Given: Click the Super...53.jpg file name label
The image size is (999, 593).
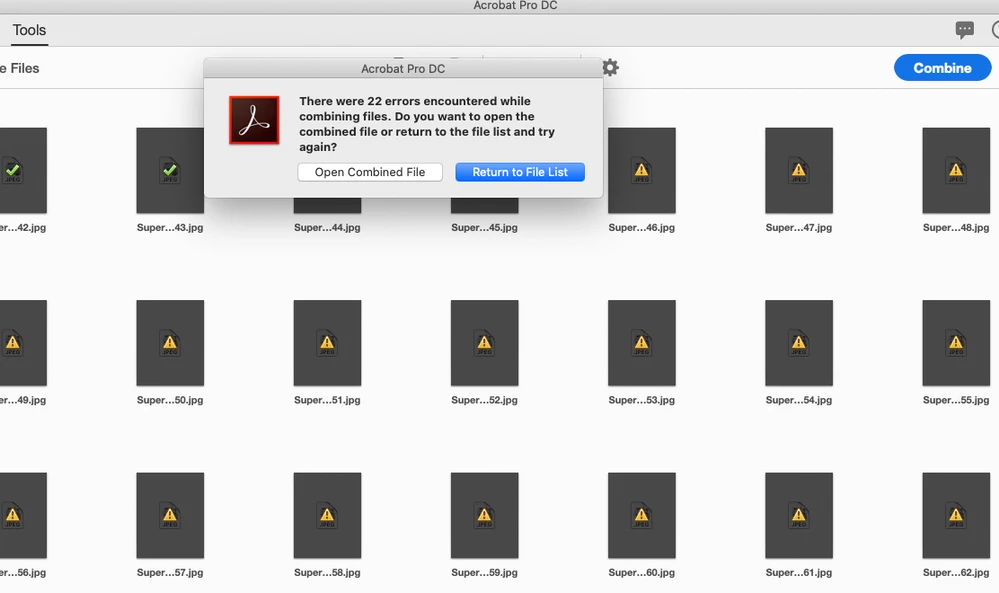Looking at the screenshot, I should [x=642, y=400].
